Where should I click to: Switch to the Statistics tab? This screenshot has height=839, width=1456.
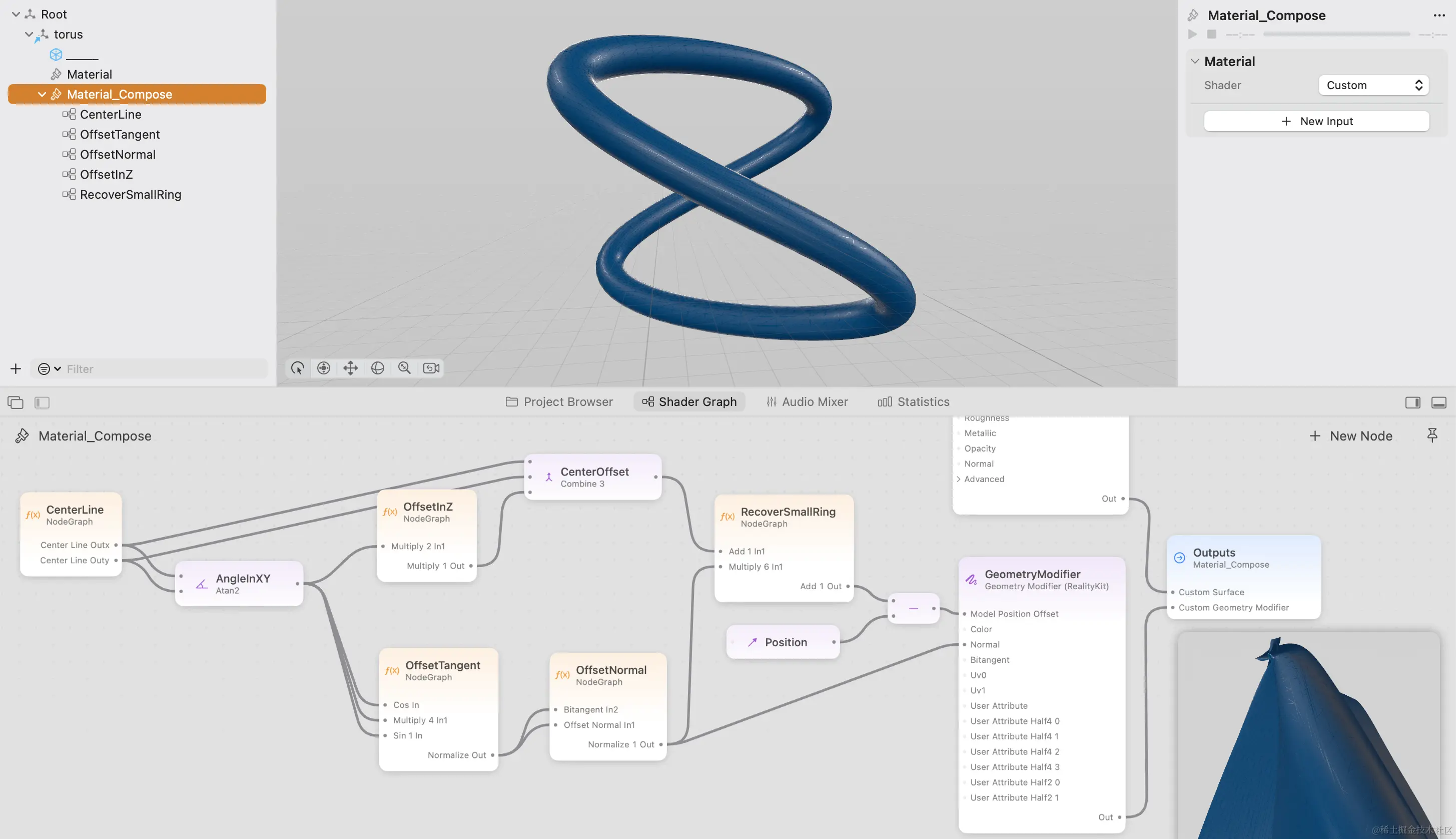pyautogui.click(x=913, y=401)
